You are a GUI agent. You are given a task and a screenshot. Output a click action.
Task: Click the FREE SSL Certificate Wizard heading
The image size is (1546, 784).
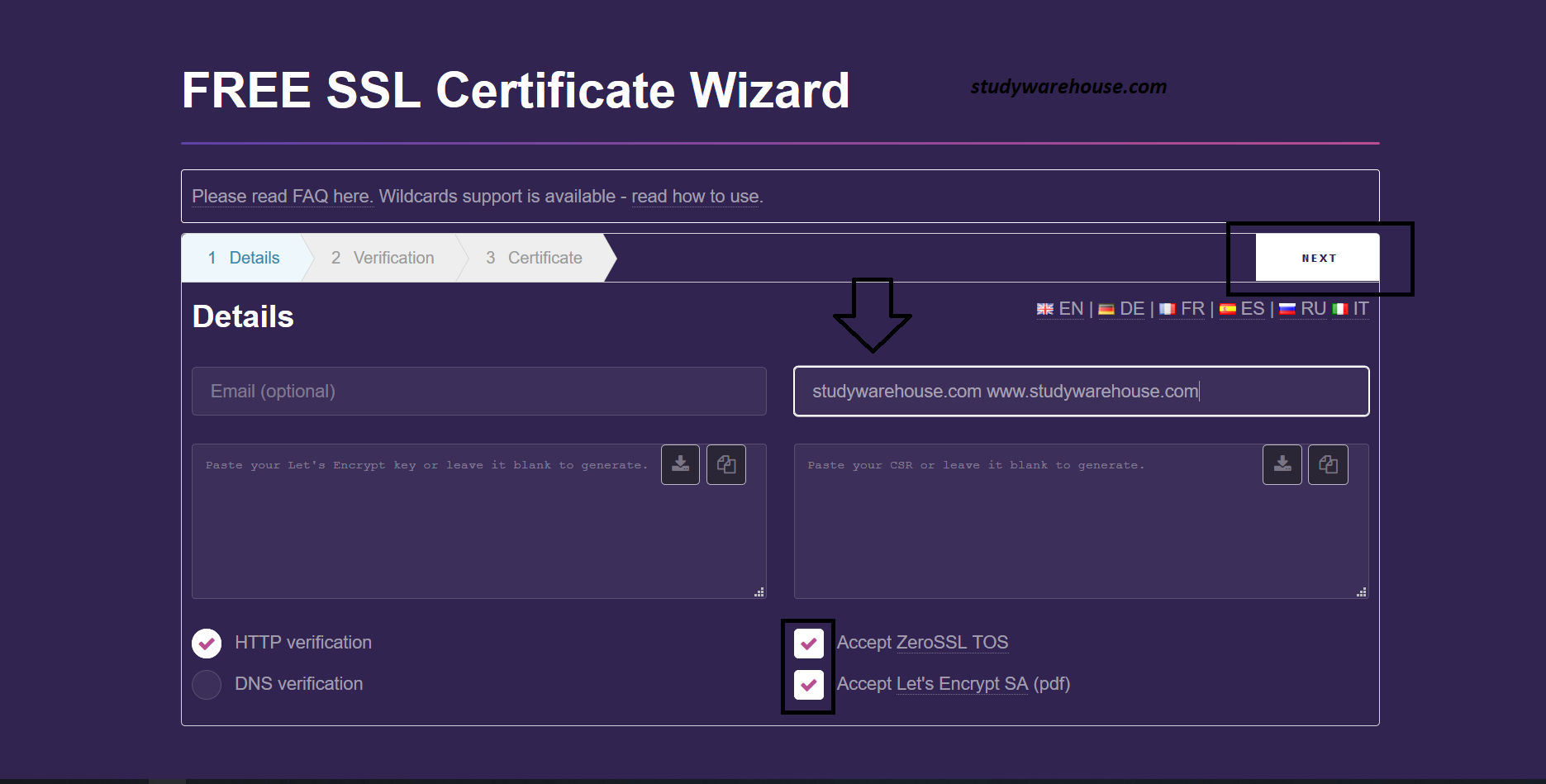click(x=516, y=90)
